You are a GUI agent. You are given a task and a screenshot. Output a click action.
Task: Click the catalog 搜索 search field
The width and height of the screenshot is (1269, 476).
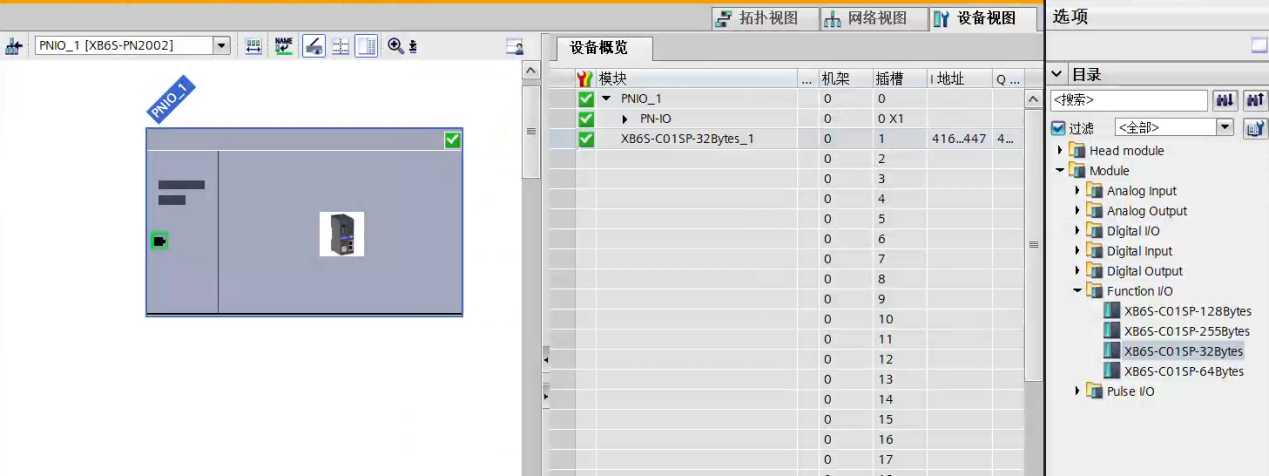point(1128,100)
